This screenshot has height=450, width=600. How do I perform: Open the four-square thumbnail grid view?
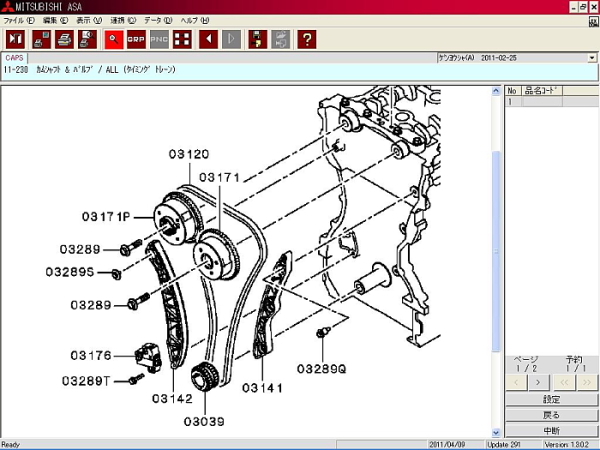point(182,39)
